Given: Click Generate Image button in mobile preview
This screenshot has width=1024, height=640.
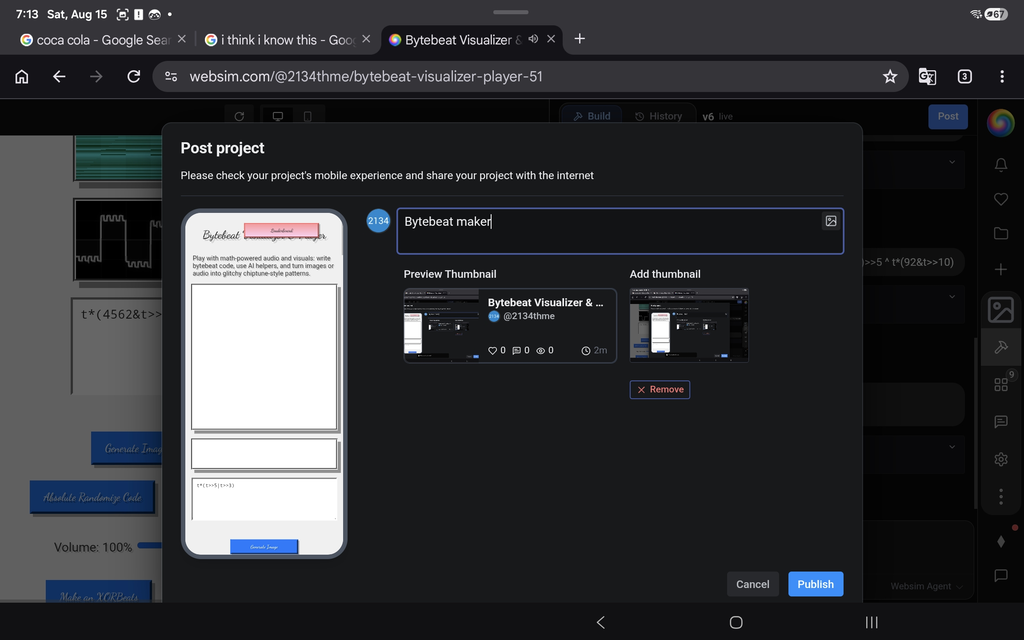Looking at the screenshot, I should click(264, 547).
